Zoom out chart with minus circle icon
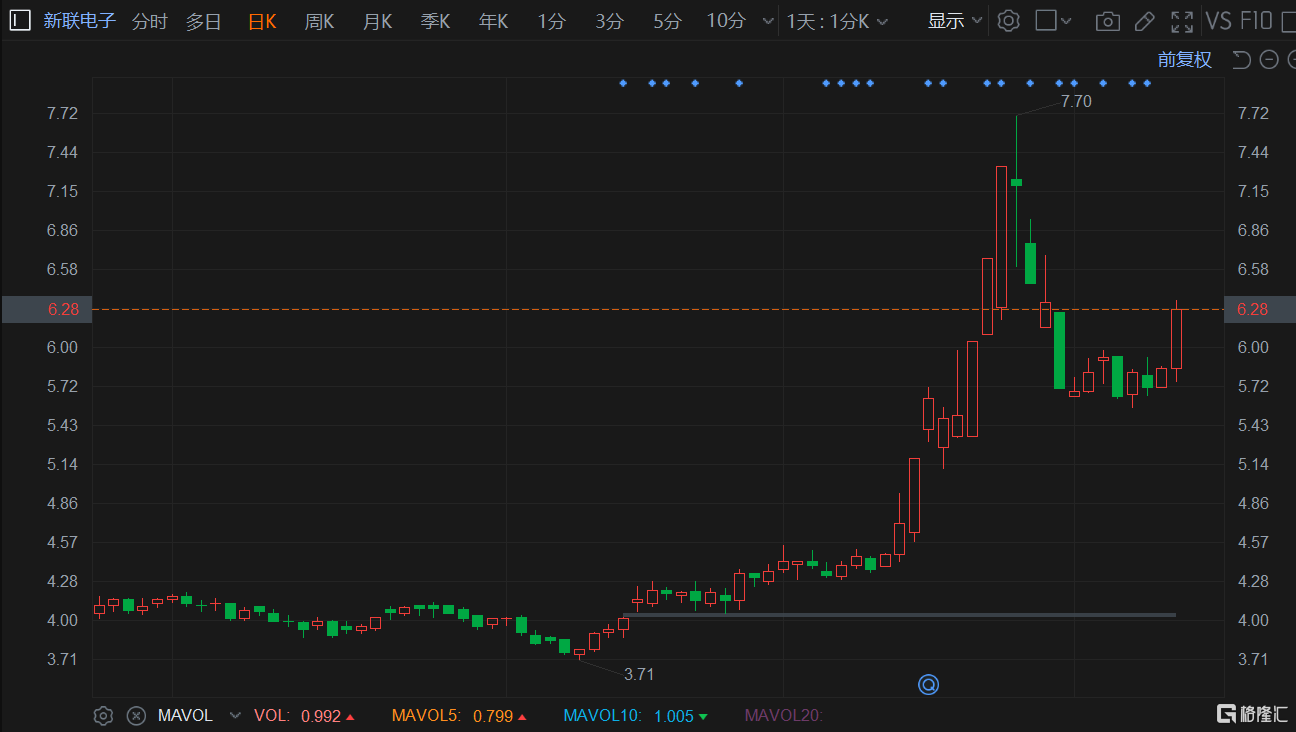1296x732 pixels. coord(1269,60)
